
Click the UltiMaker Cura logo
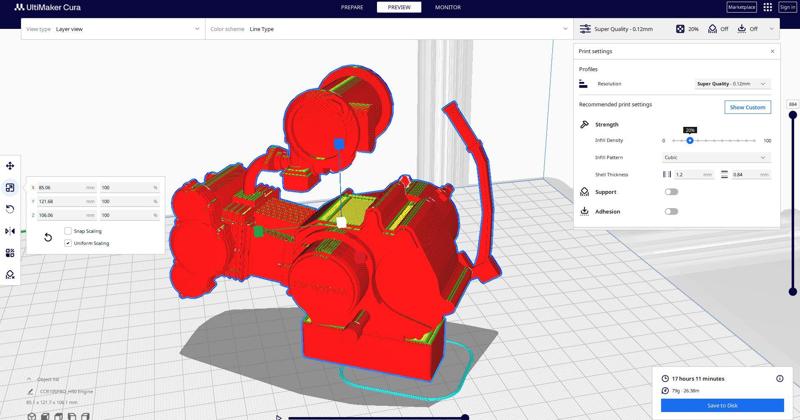[x=47, y=7]
